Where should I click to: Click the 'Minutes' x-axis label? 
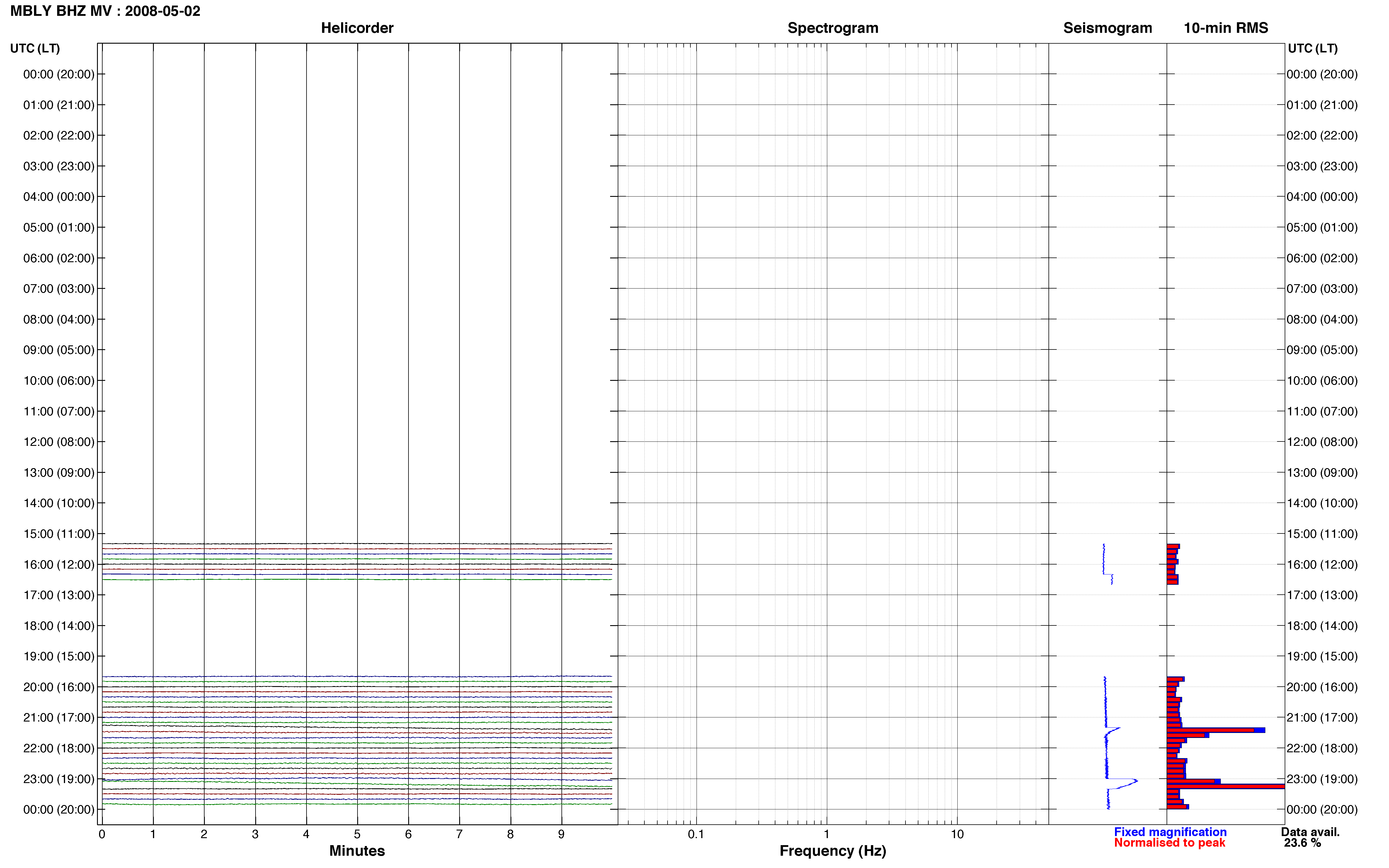click(357, 851)
